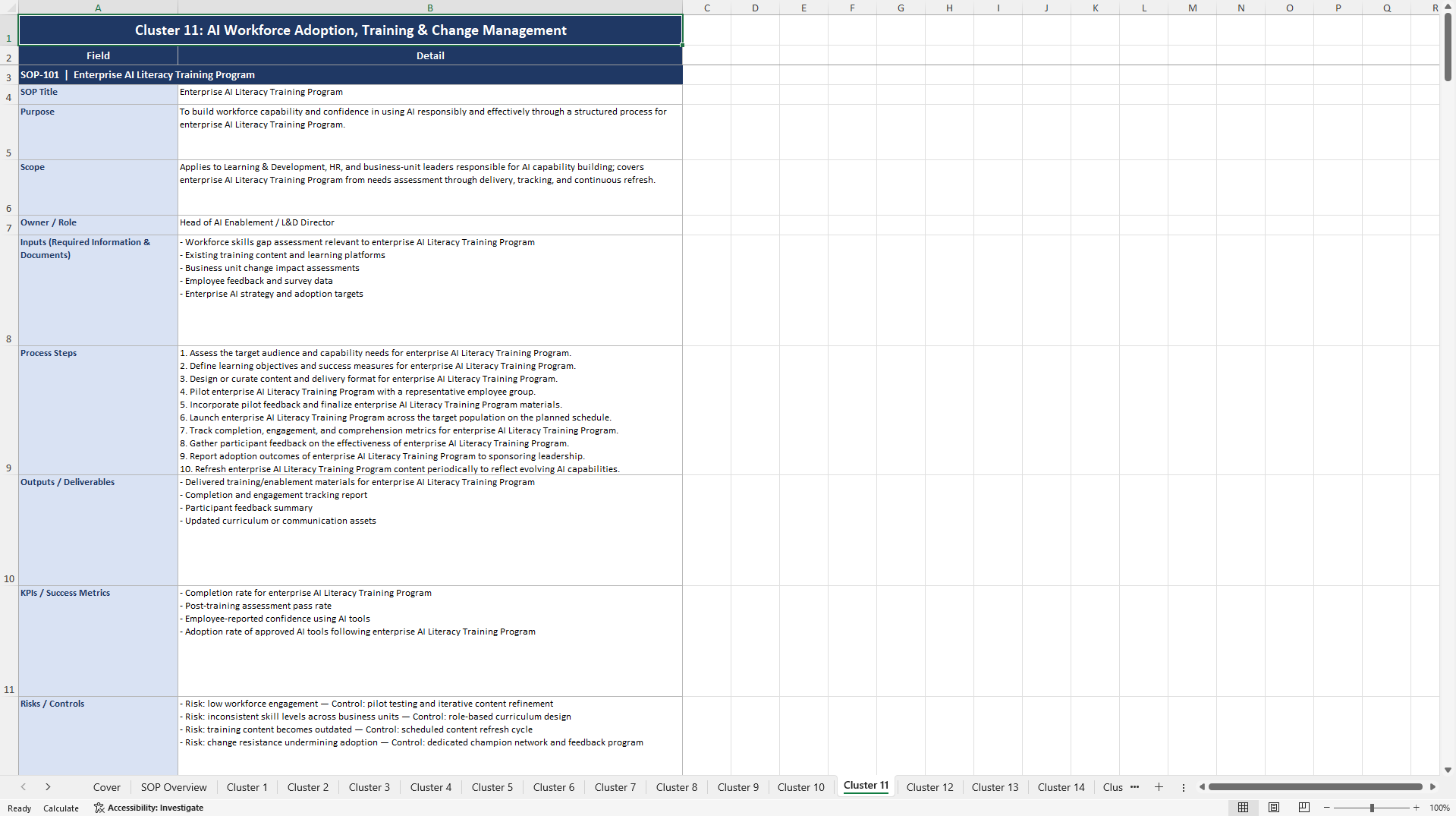The width and height of the screenshot is (1456, 816).
Task: Switch to Normal view icon
Action: 1243,808
